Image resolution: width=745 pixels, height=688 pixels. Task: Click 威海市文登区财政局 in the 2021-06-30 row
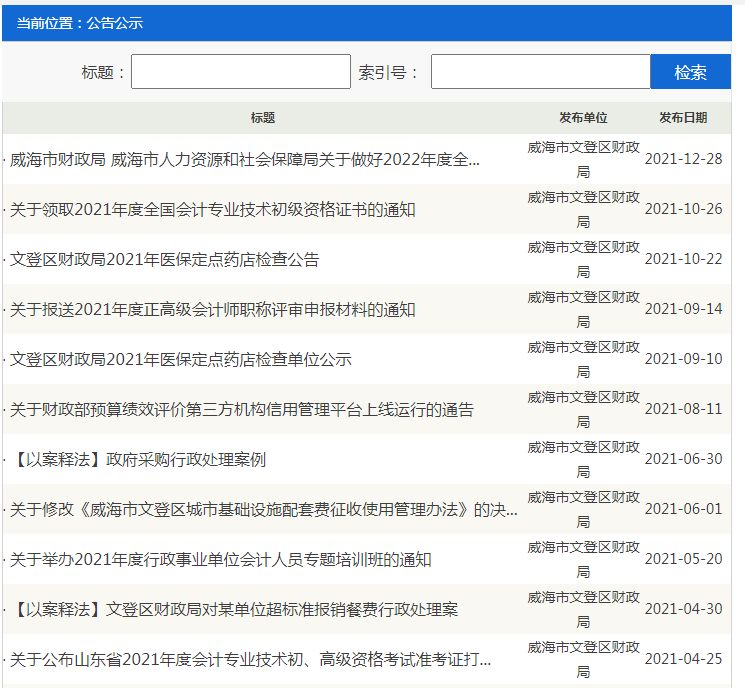(583, 460)
